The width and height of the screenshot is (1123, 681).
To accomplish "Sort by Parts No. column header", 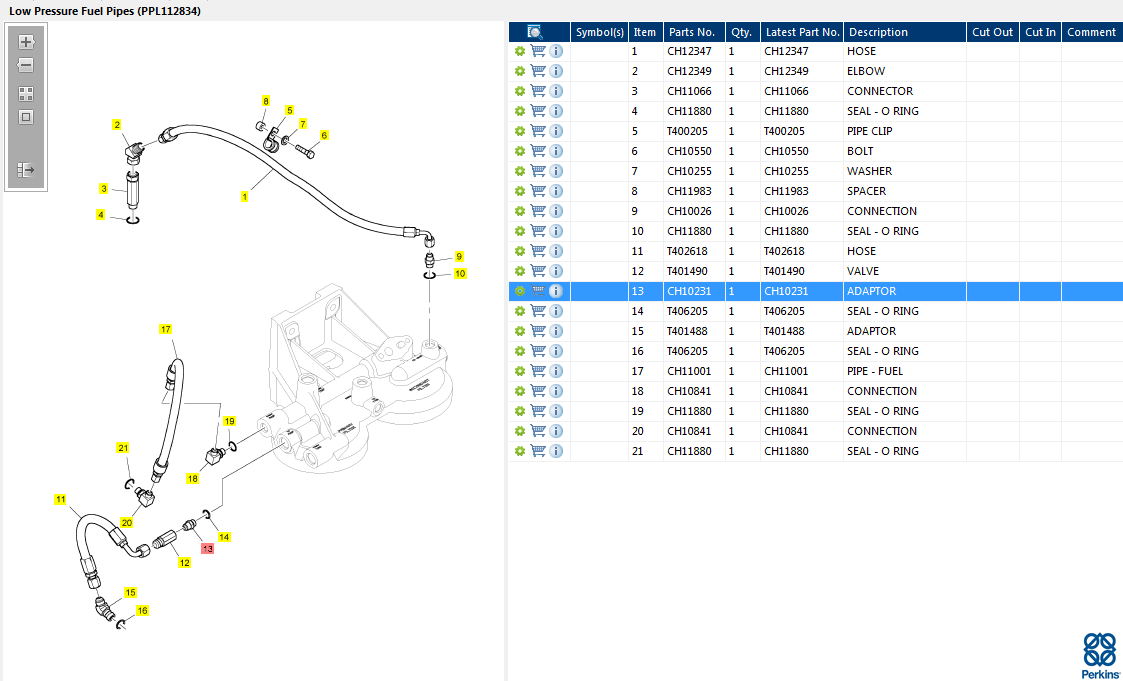I will point(691,32).
